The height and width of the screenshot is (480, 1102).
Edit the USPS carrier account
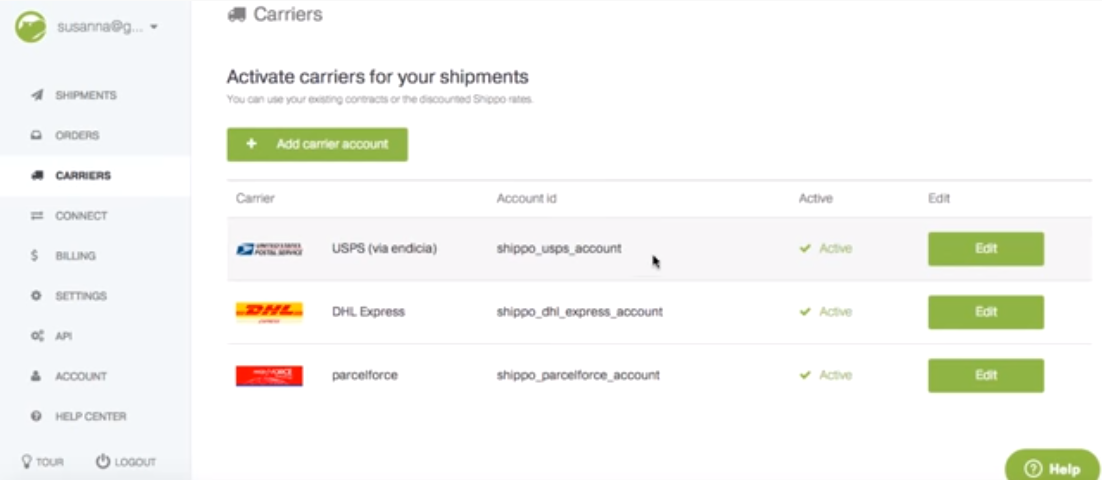click(x=985, y=249)
